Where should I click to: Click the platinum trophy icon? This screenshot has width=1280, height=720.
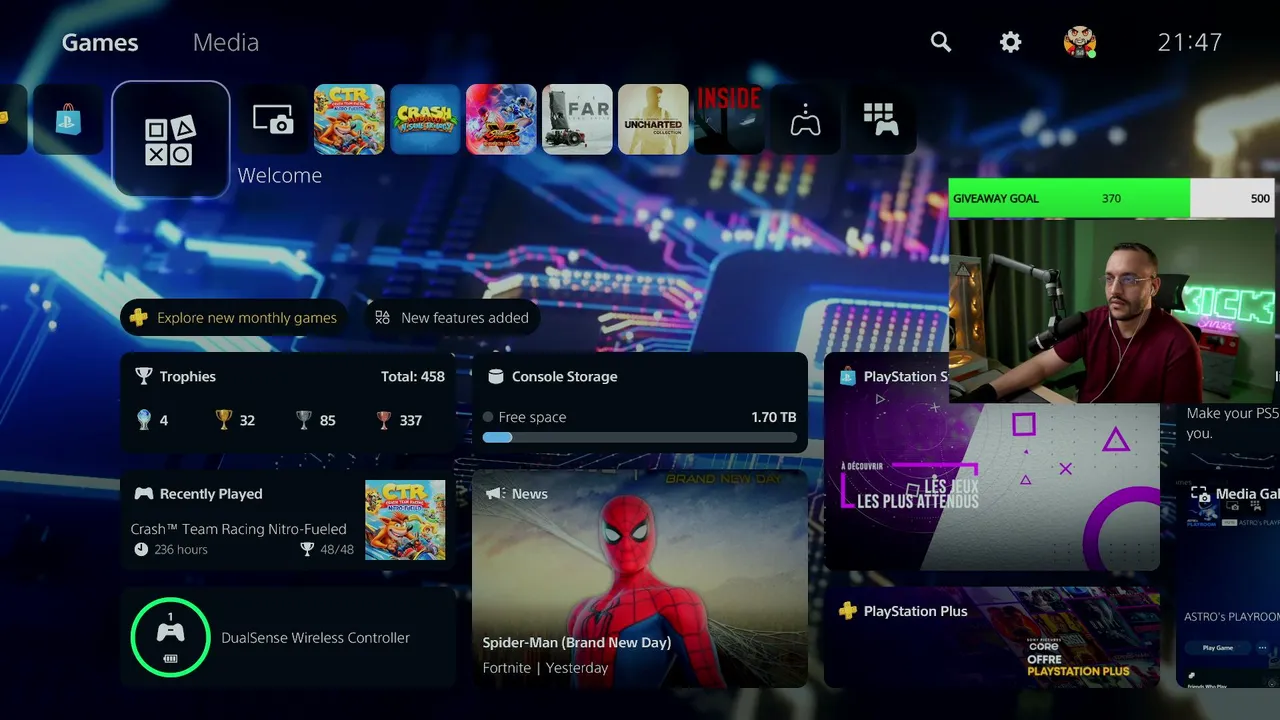click(144, 420)
